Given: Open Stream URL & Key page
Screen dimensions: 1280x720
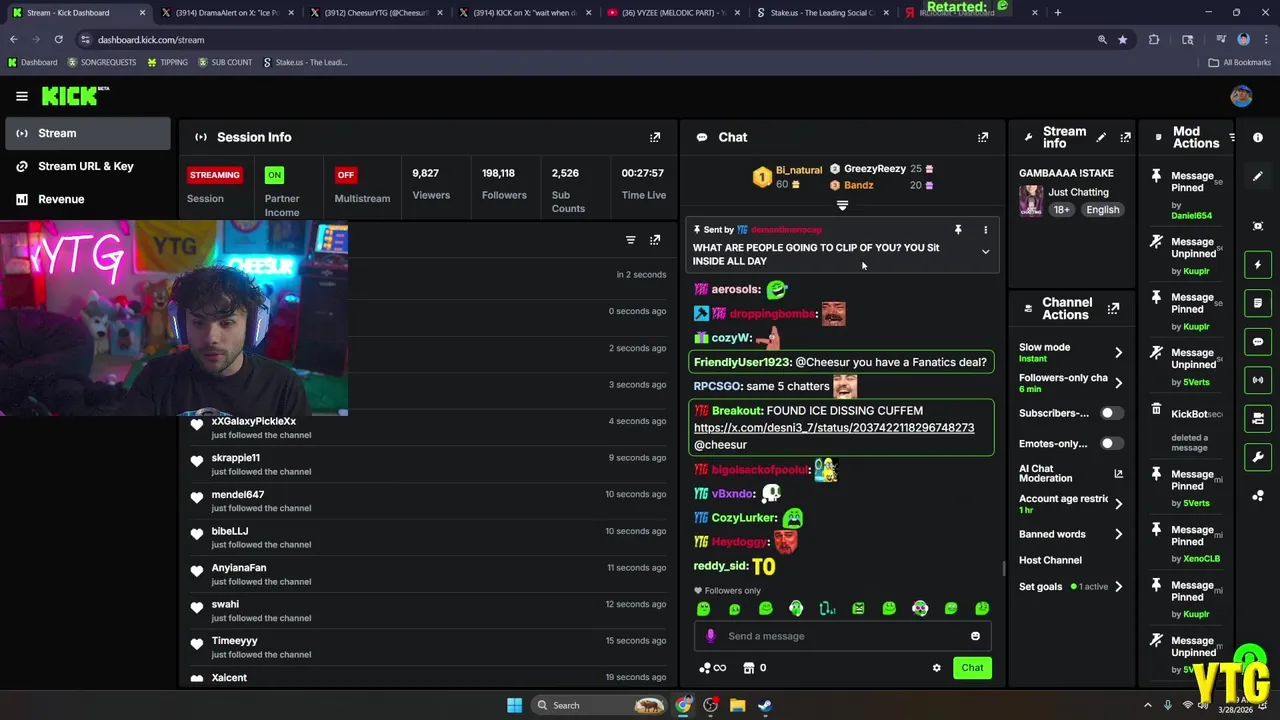Looking at the screenshot, I should tap(87, 166).
